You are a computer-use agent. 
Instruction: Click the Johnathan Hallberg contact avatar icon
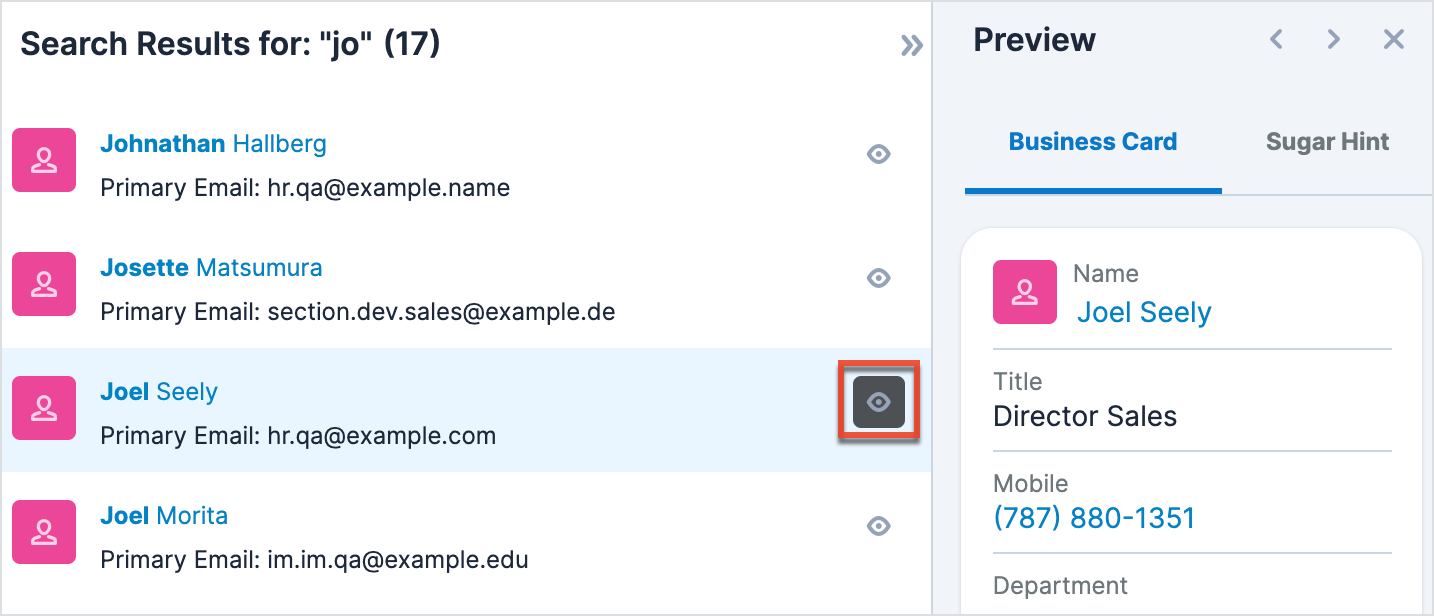[x=44, y=160]
